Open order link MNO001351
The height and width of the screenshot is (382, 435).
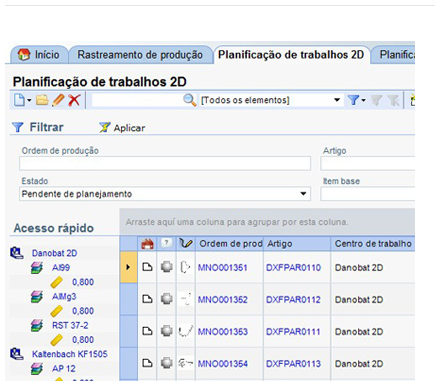[223, 268]
